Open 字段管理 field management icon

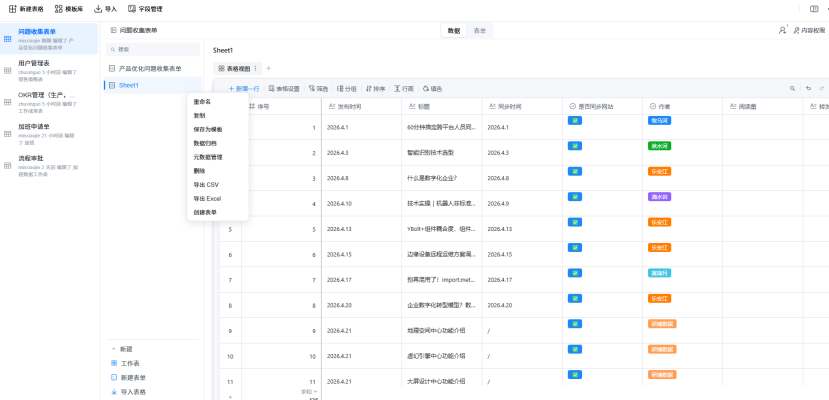tap(132, 9)
